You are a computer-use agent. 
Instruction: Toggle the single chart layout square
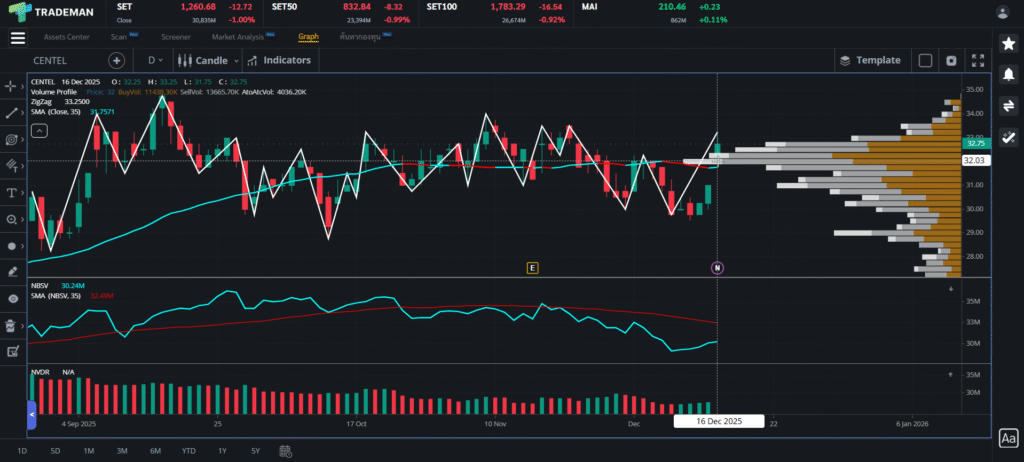click(925, 61)
